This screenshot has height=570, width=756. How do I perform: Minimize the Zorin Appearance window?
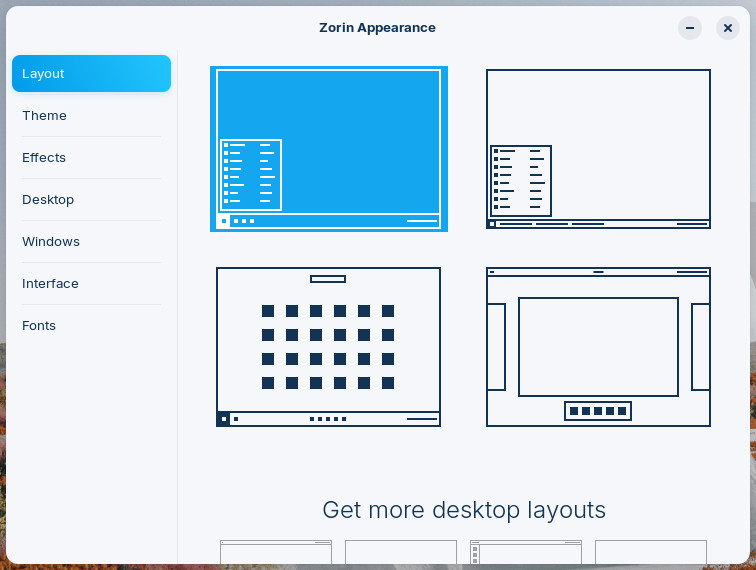690,28
